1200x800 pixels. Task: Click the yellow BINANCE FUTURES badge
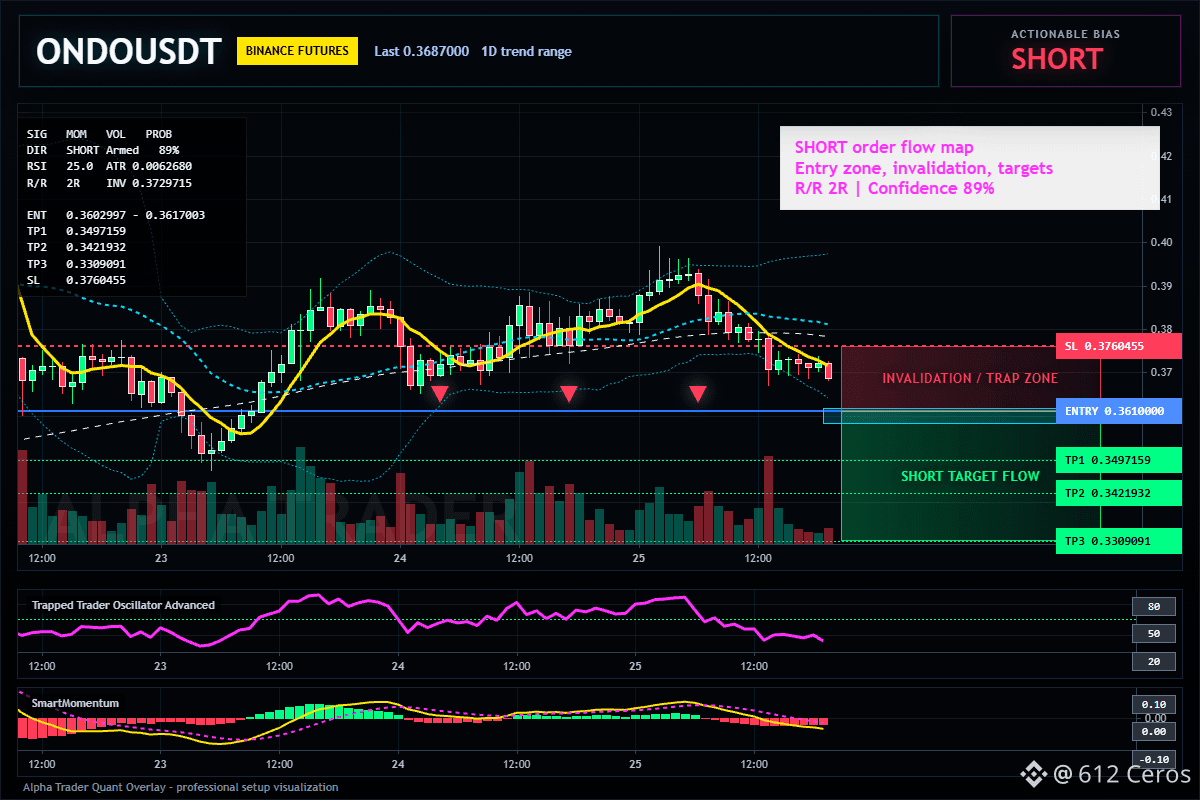tap(297, 50)
